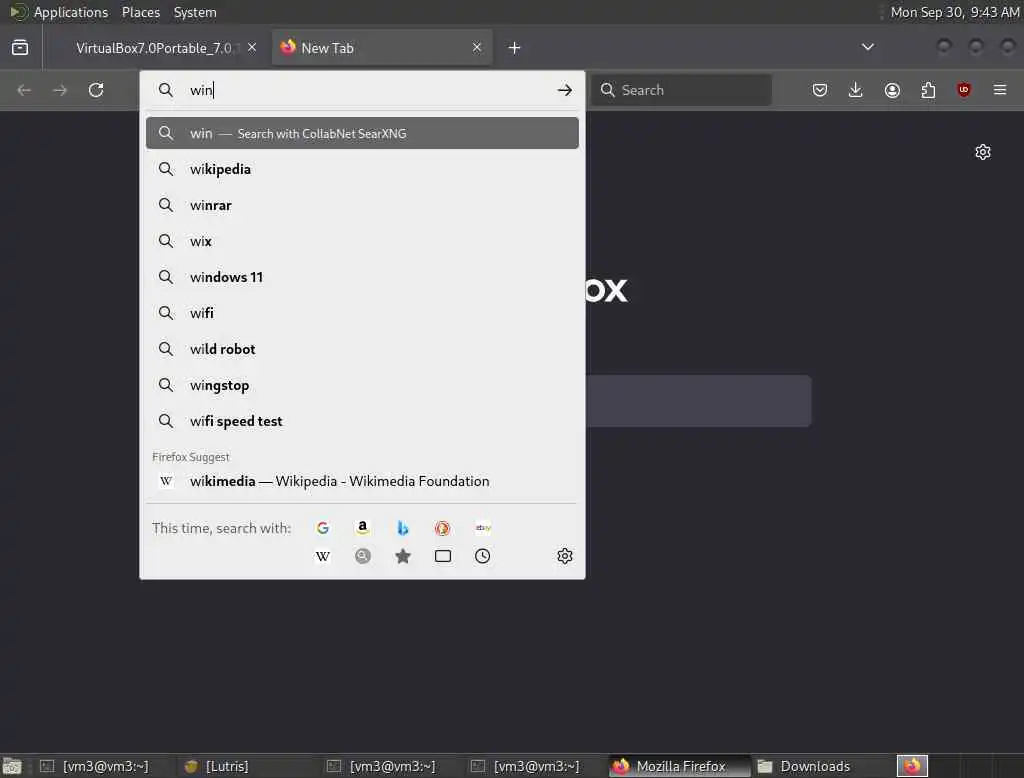Search this time with eBay

coord(483,528)
